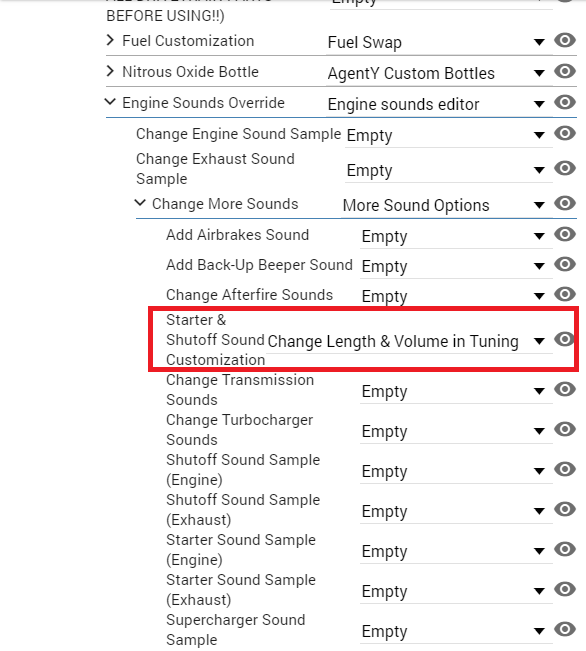This screenshot has width=586, height=651.
Task: Click eye icon for Change More Sounds
Action: [x=565, y=203]
